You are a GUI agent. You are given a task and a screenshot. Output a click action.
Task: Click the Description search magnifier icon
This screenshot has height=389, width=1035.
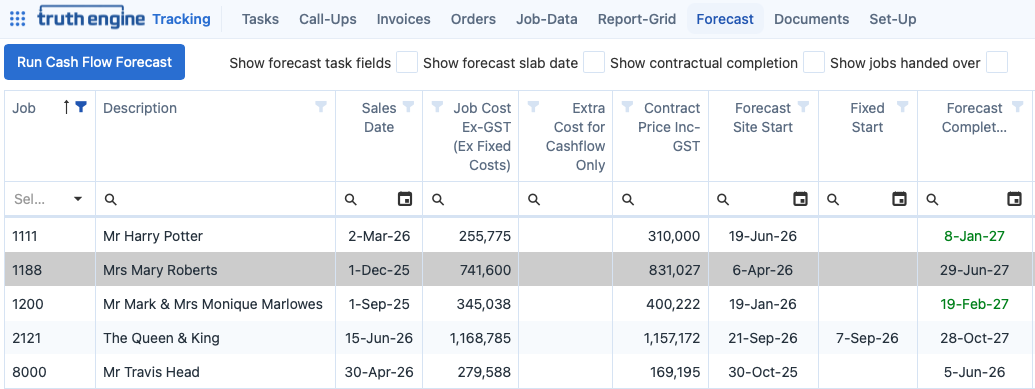111,199
